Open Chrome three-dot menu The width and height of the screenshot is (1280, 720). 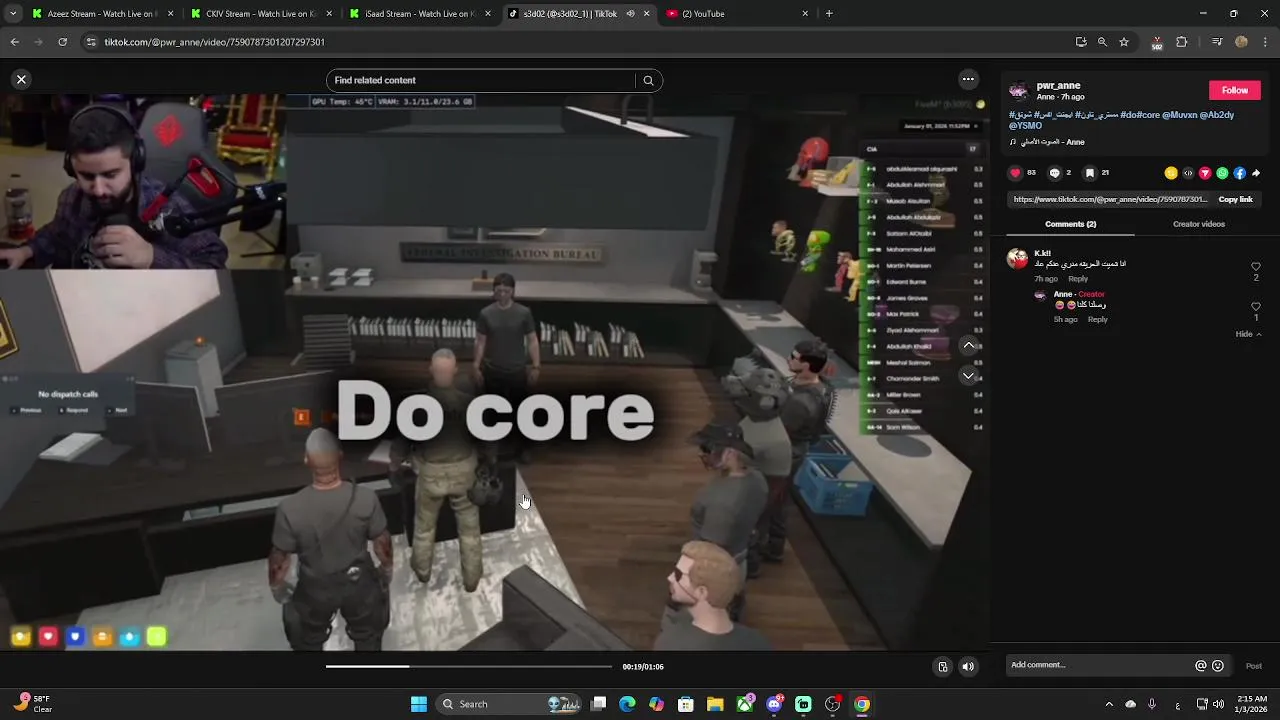1265,42
